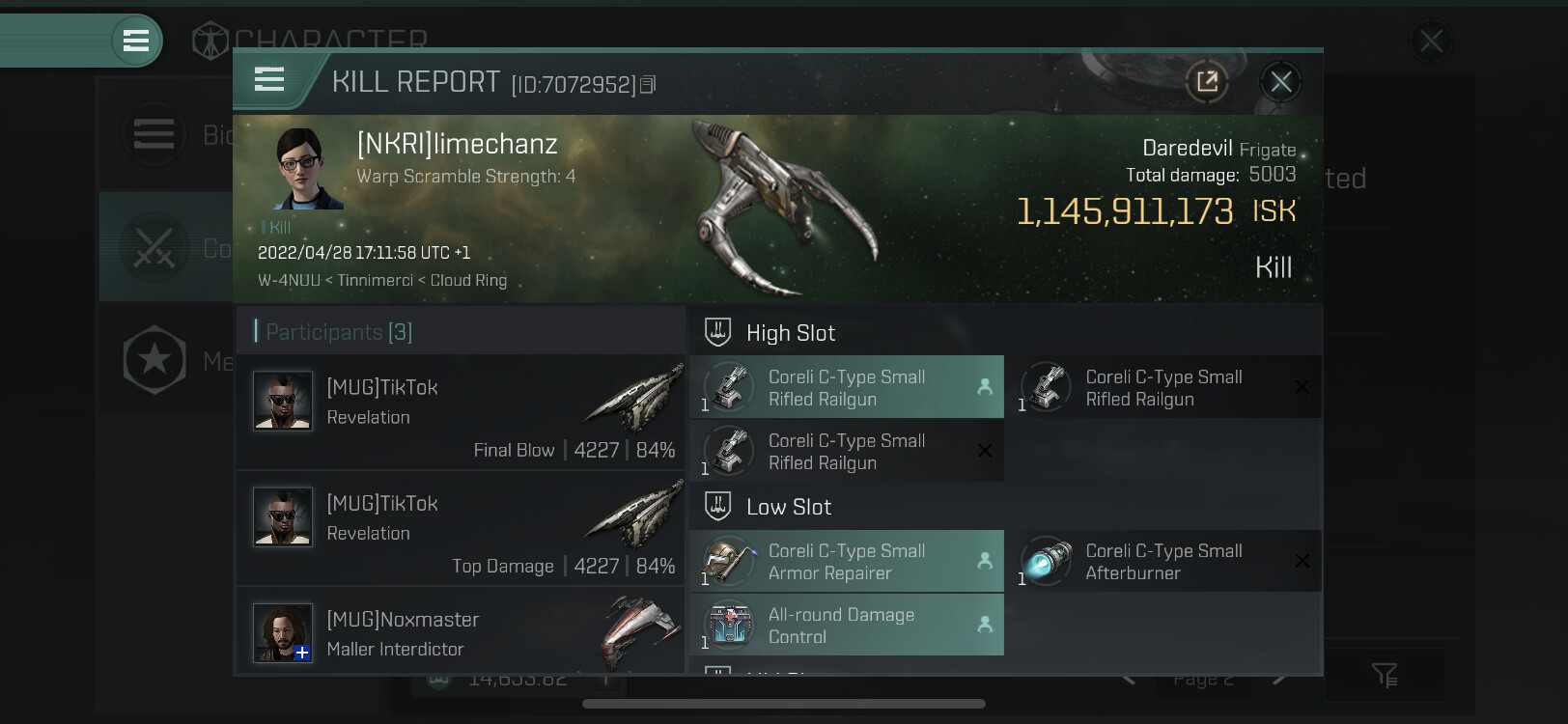This screenshot has height=724, width=1568.
Task: Click the High Slot shield icon
Action: click(x=717, y=332)
